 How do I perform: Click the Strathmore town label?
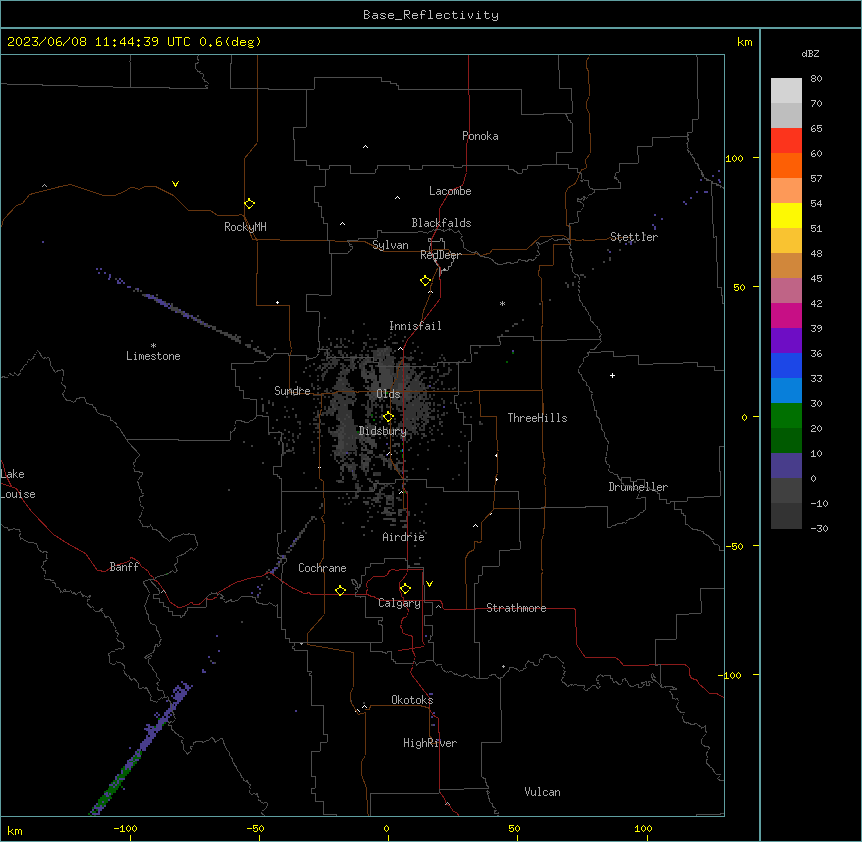516,608
